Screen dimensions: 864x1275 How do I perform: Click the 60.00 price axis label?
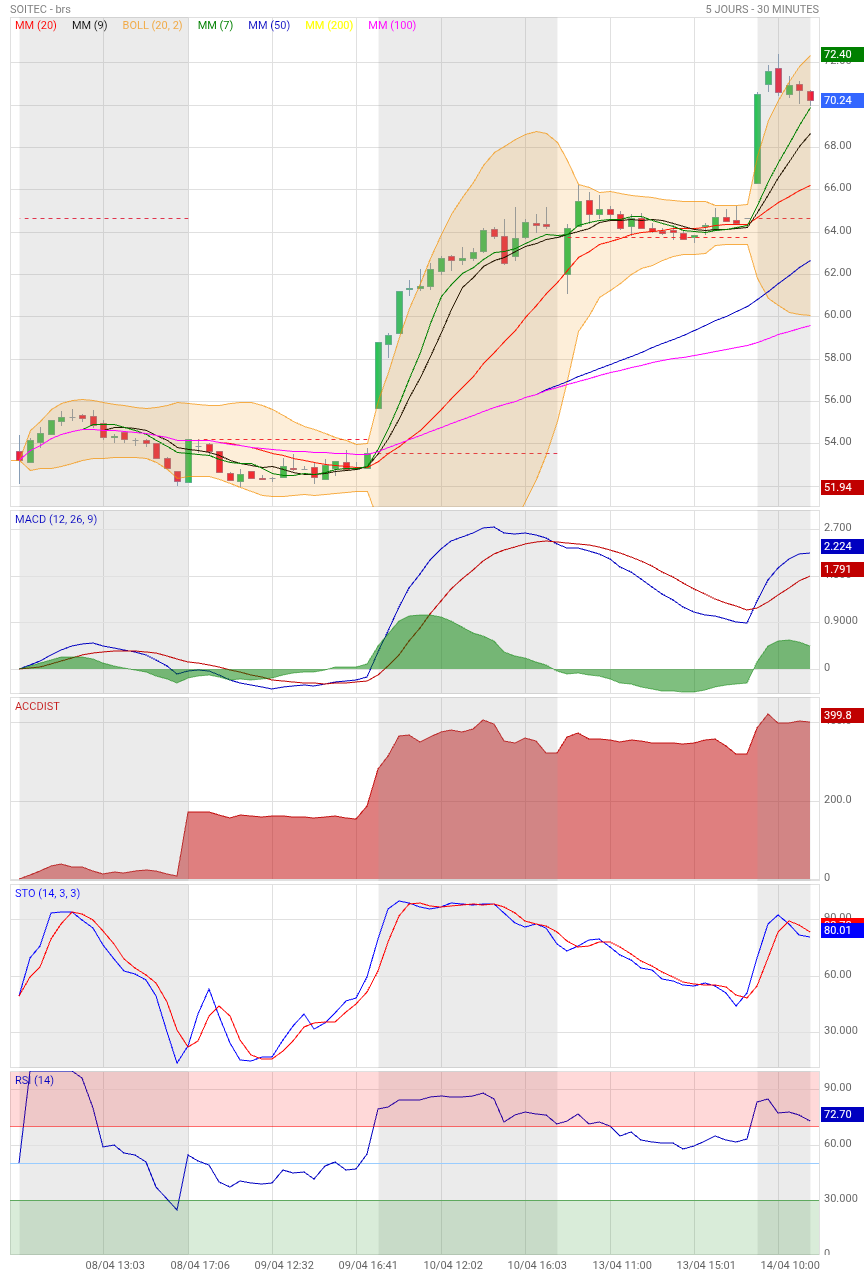coord(837,315)
